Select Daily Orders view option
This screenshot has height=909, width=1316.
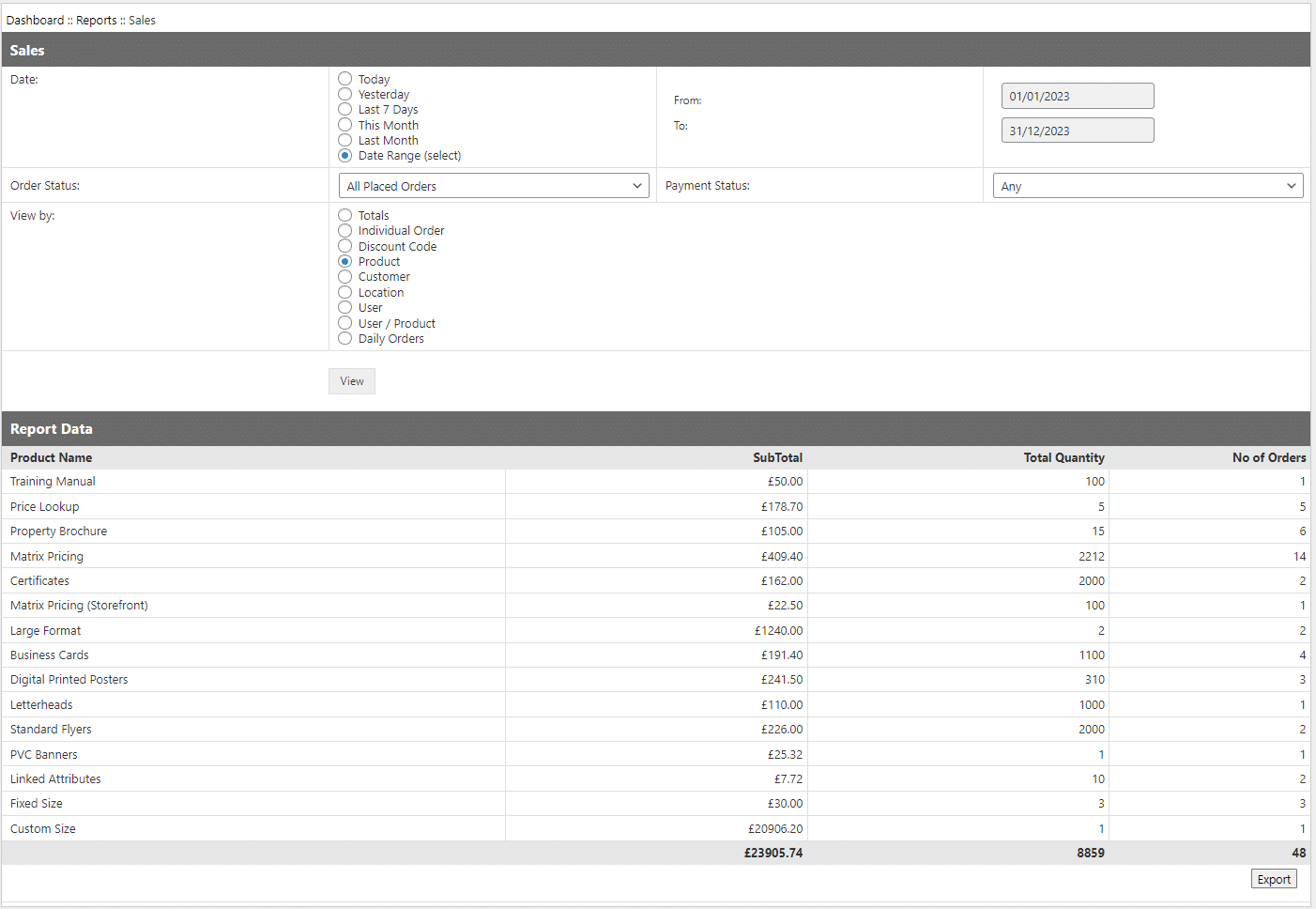[345, 338]
